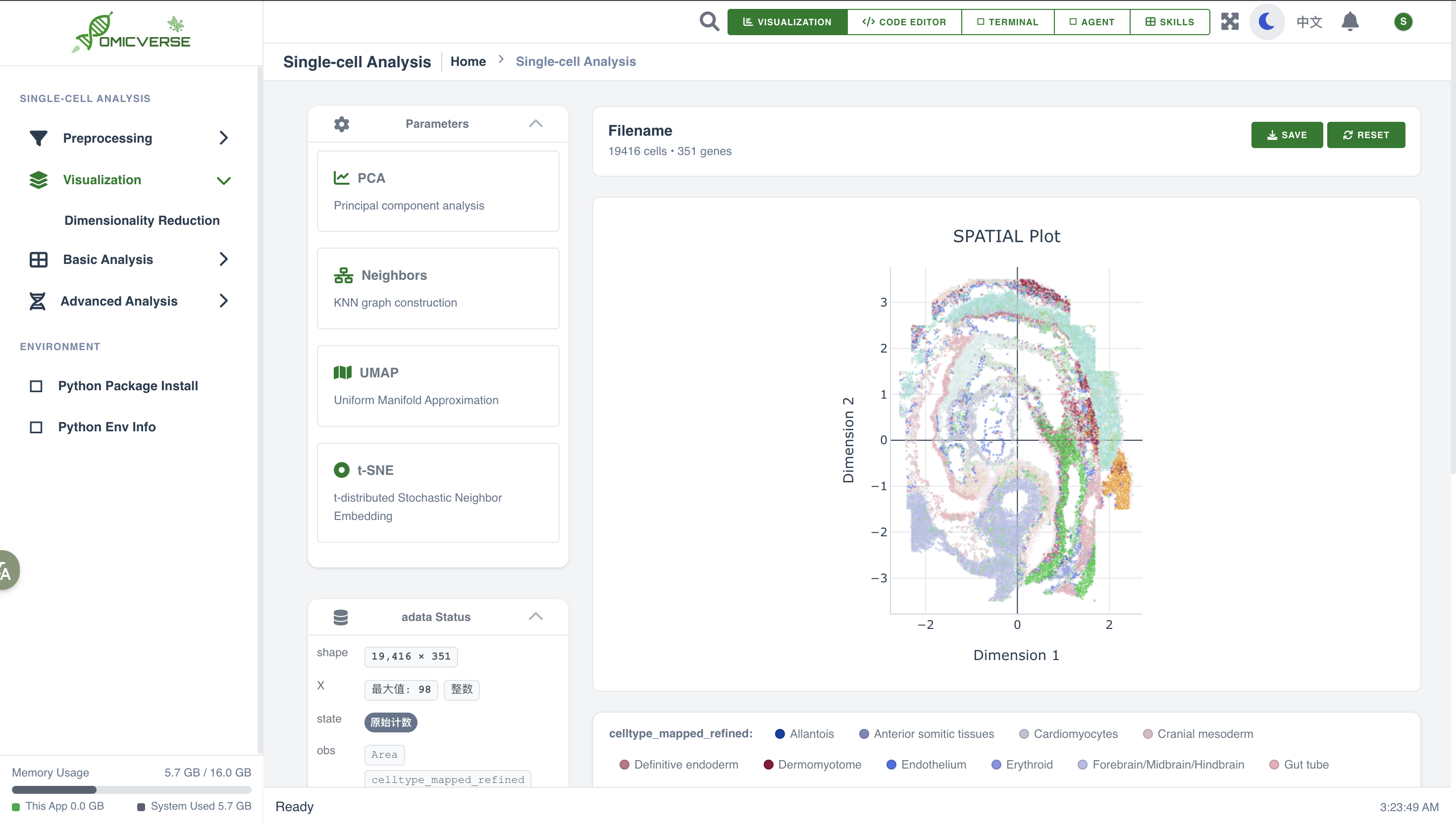Viewport: 1456px width, 825px height.
Task: Open the Terminal tab
Action: coord(1007,21)
